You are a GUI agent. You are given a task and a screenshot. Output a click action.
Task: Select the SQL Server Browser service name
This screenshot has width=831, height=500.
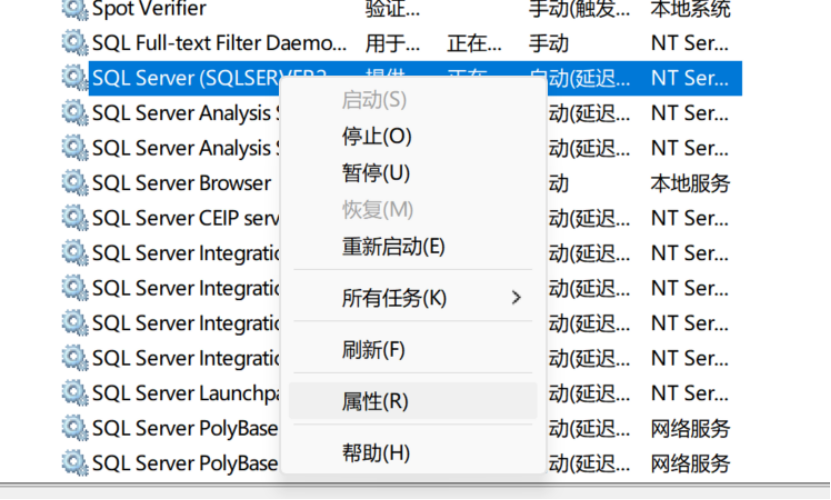(182, 183)
